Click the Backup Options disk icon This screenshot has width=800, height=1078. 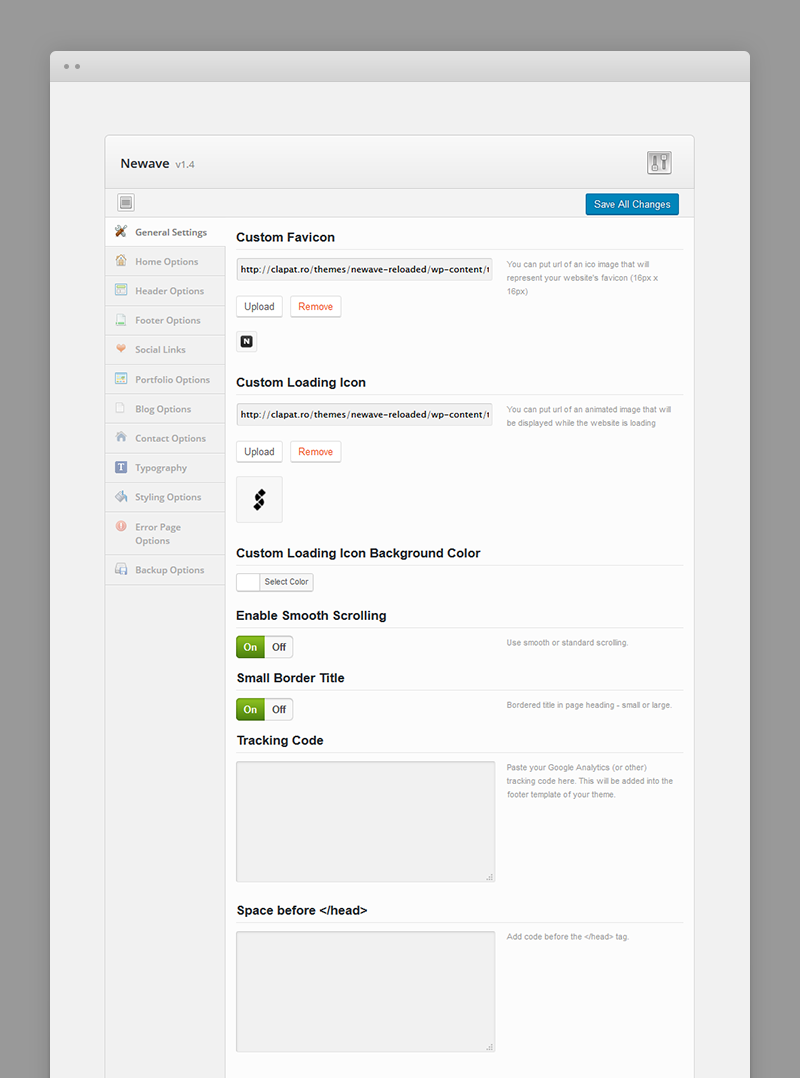click(121, 569)
